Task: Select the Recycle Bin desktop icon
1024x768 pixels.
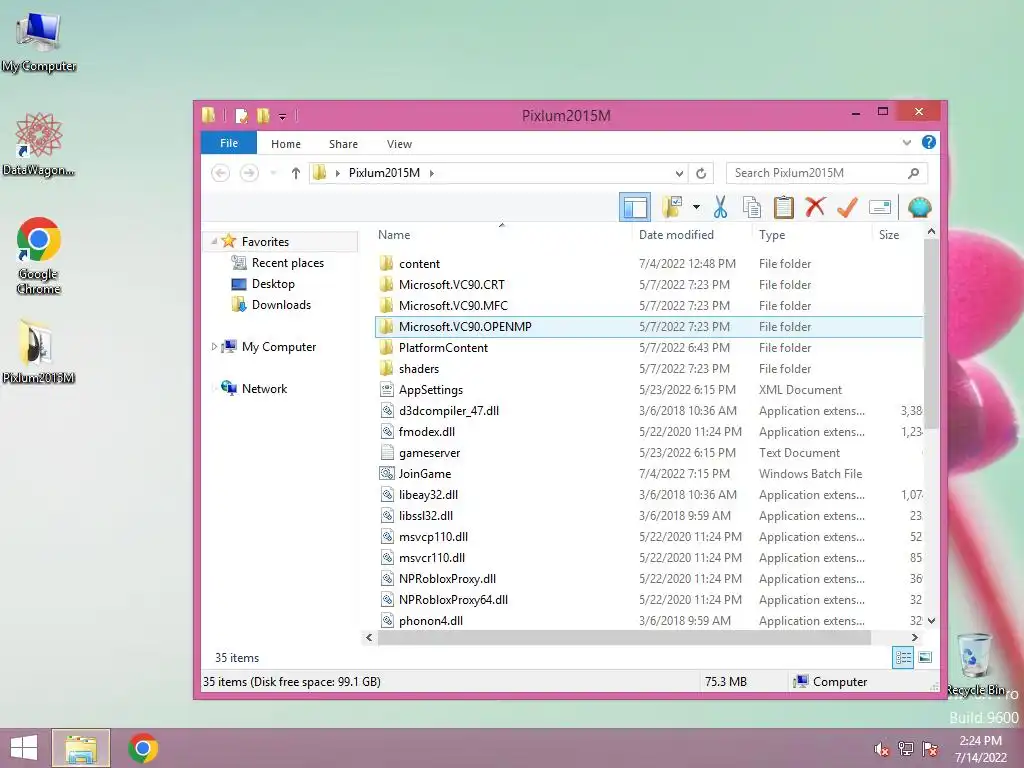Action: [975, 664]
